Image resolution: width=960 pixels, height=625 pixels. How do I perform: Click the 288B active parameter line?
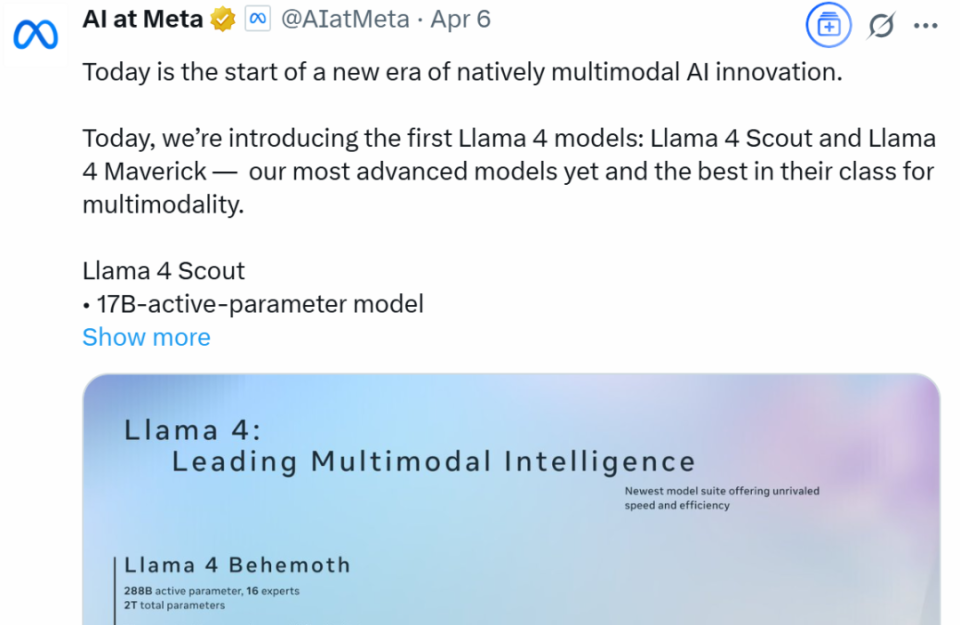point(211,591)
